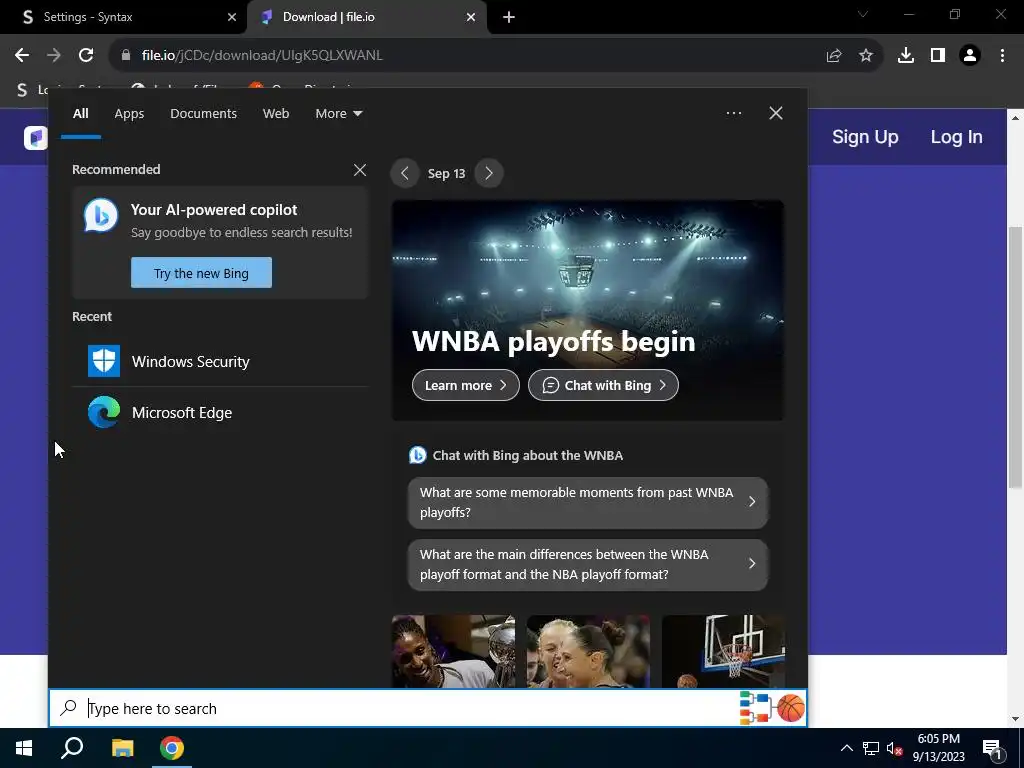Click the basketball bracket icon in search box
The width and height of the screenshot is (1024, 768).
[x=772, y=708]
